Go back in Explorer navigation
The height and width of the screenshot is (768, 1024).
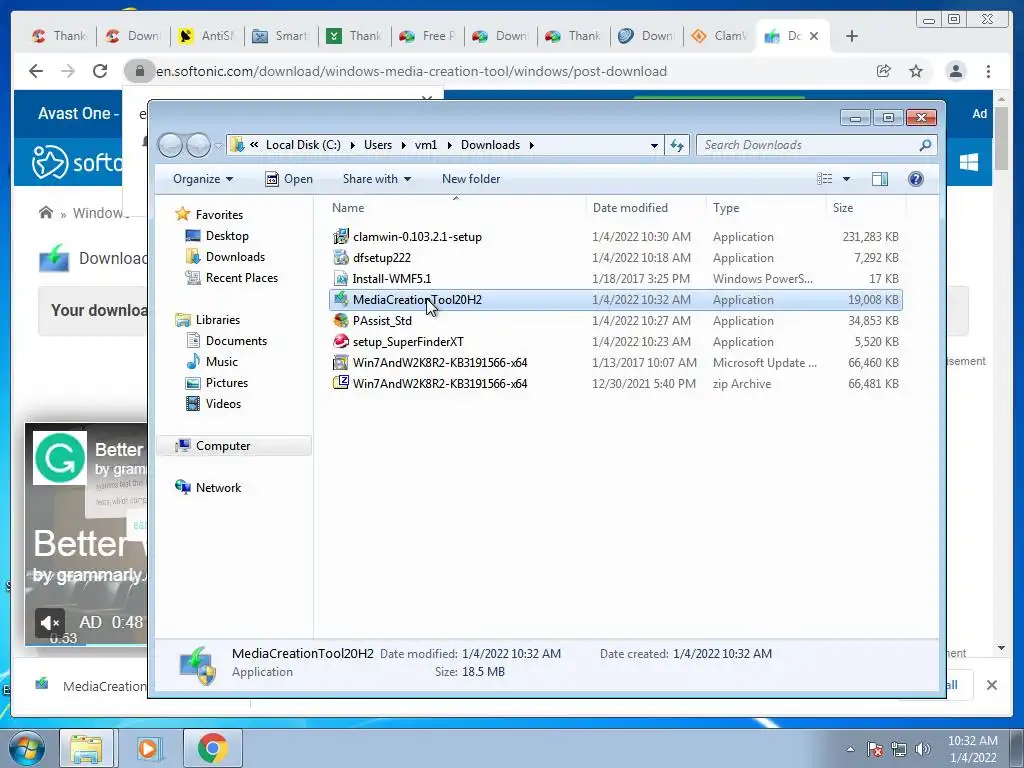[x=170, y=145]
